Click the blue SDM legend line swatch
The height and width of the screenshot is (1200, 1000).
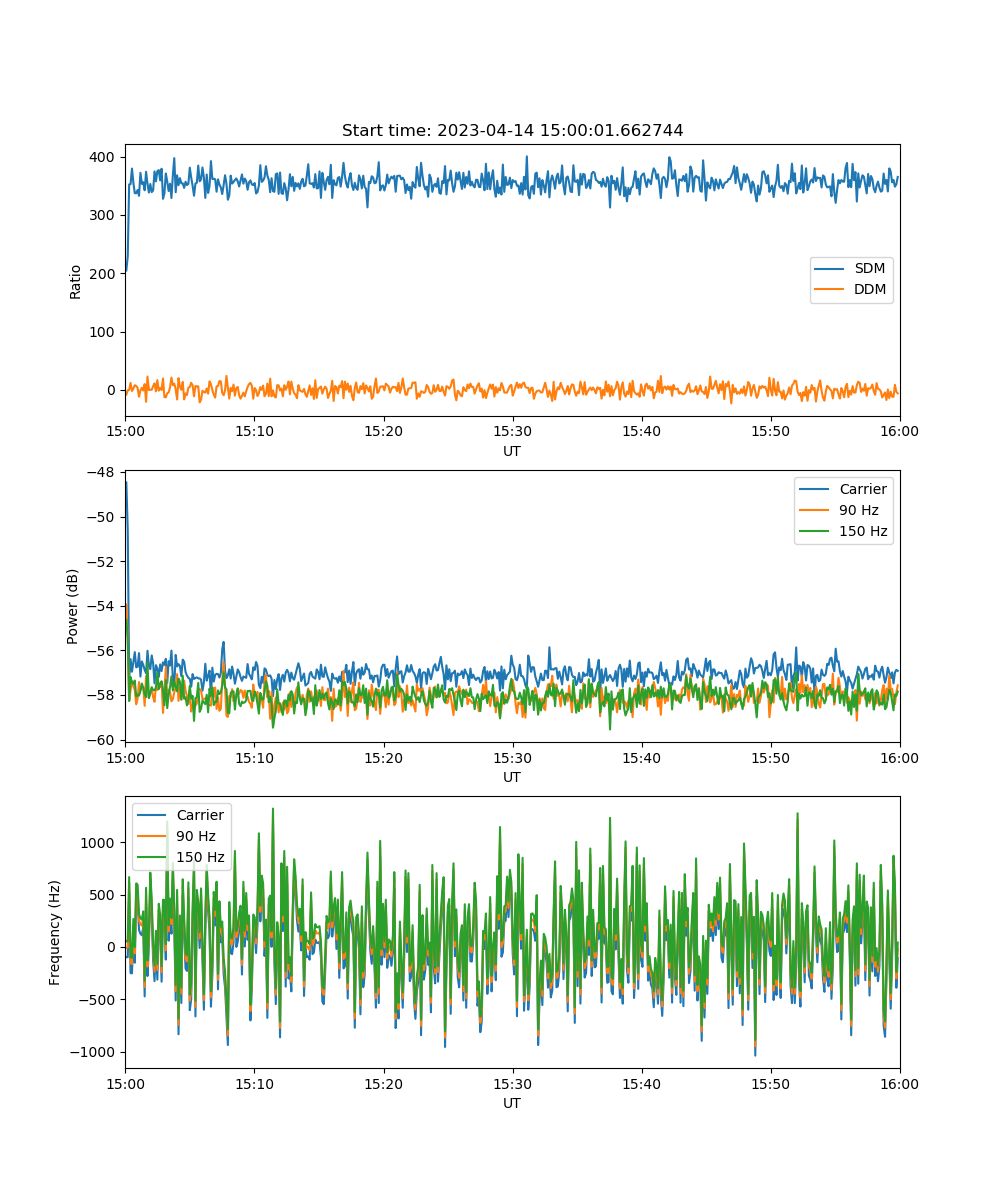coord(829,269)
